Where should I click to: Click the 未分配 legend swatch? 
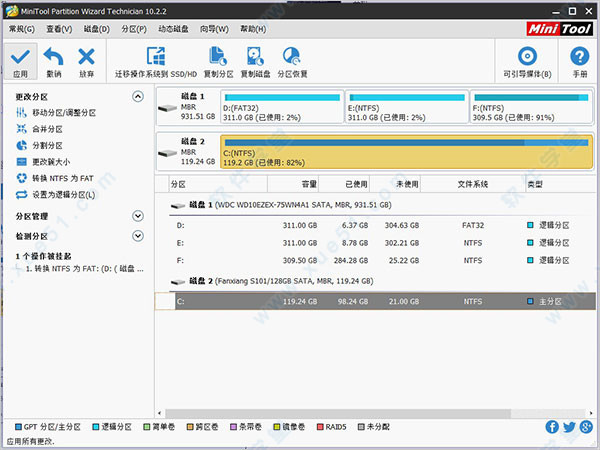pyautogui.click(x=361, y=427)
